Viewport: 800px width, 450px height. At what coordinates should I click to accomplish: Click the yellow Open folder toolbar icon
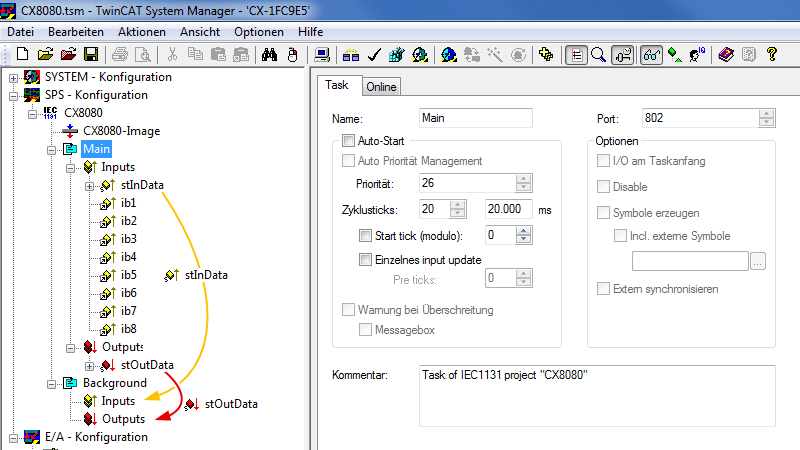(45, 54)
